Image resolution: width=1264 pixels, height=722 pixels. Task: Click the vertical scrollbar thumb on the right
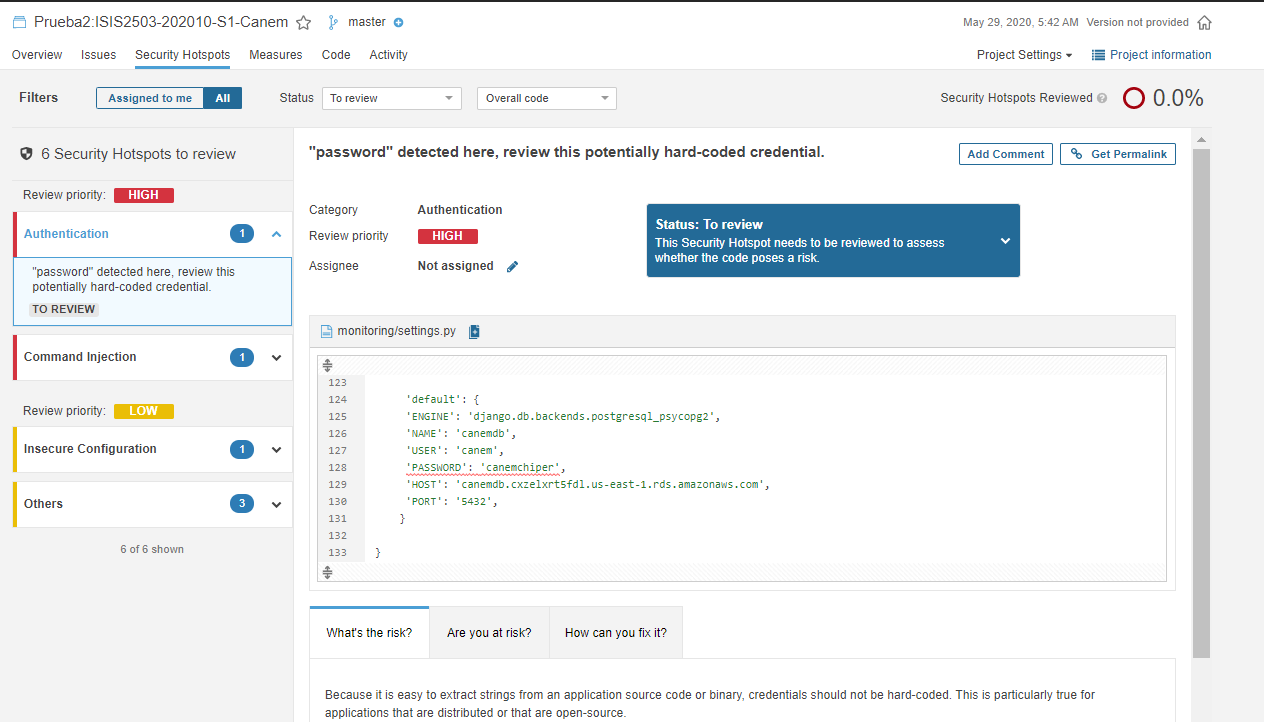(x=1201, y=403)
